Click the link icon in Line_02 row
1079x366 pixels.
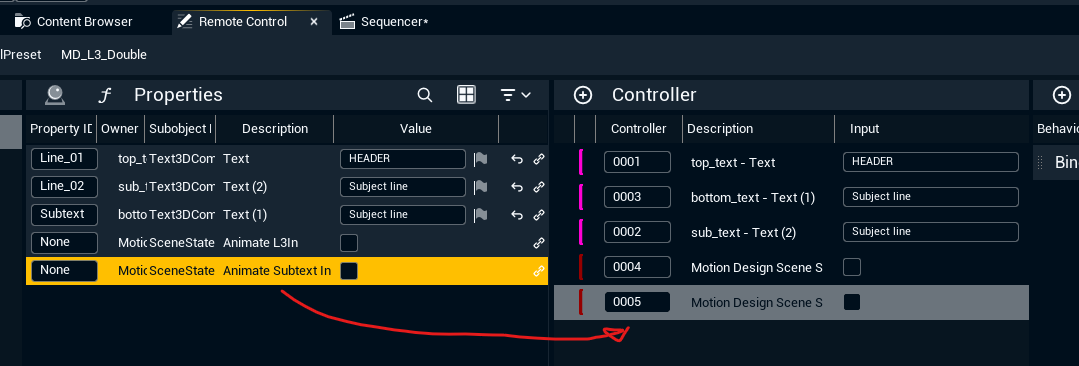pos(539,187)
